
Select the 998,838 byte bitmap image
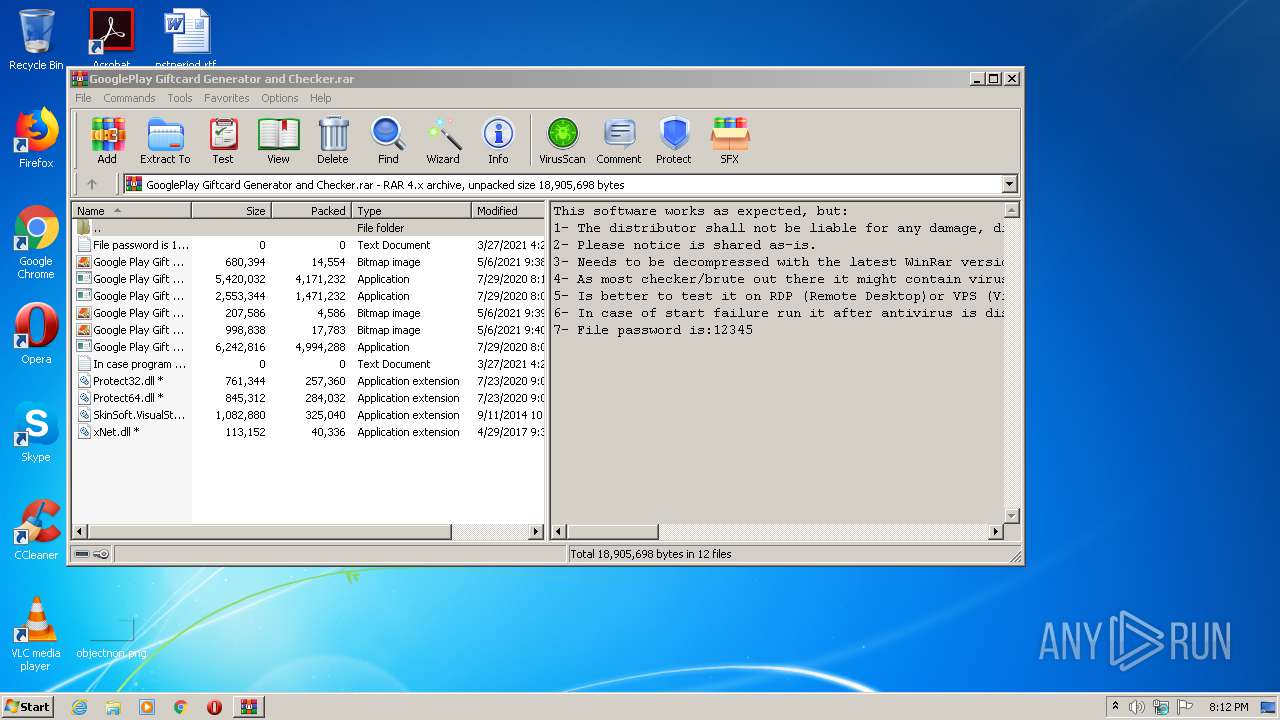tap(308, 330)
